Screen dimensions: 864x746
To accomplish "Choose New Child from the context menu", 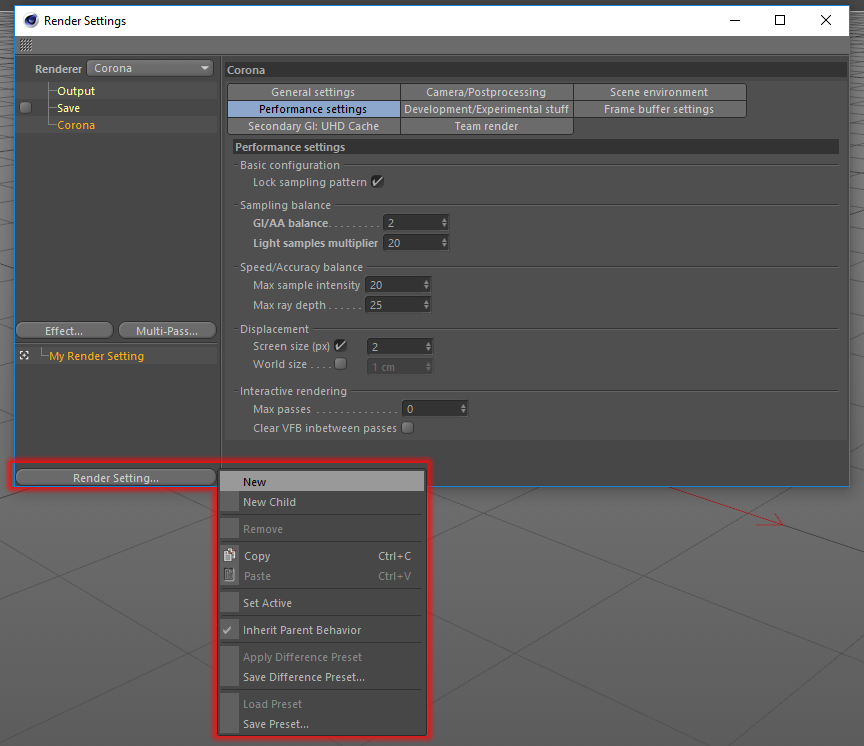I will coord(322,502).
